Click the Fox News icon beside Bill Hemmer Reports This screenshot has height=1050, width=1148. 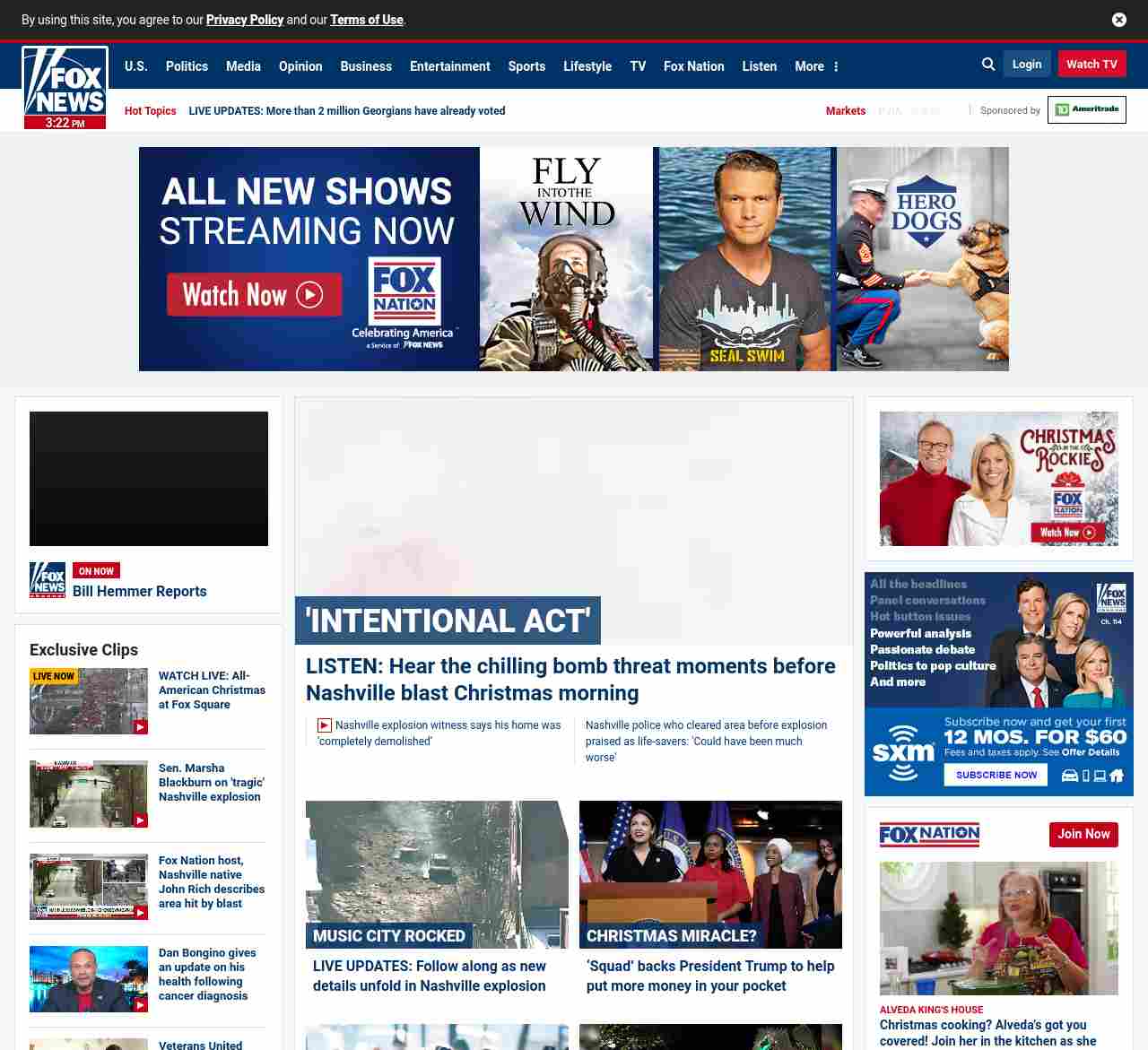coord(48,580)
